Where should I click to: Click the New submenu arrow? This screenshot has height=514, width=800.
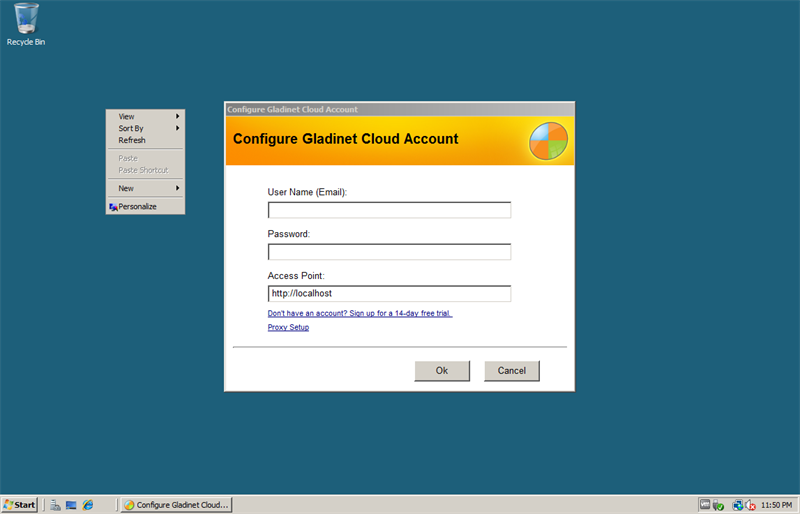coord(178,188)
